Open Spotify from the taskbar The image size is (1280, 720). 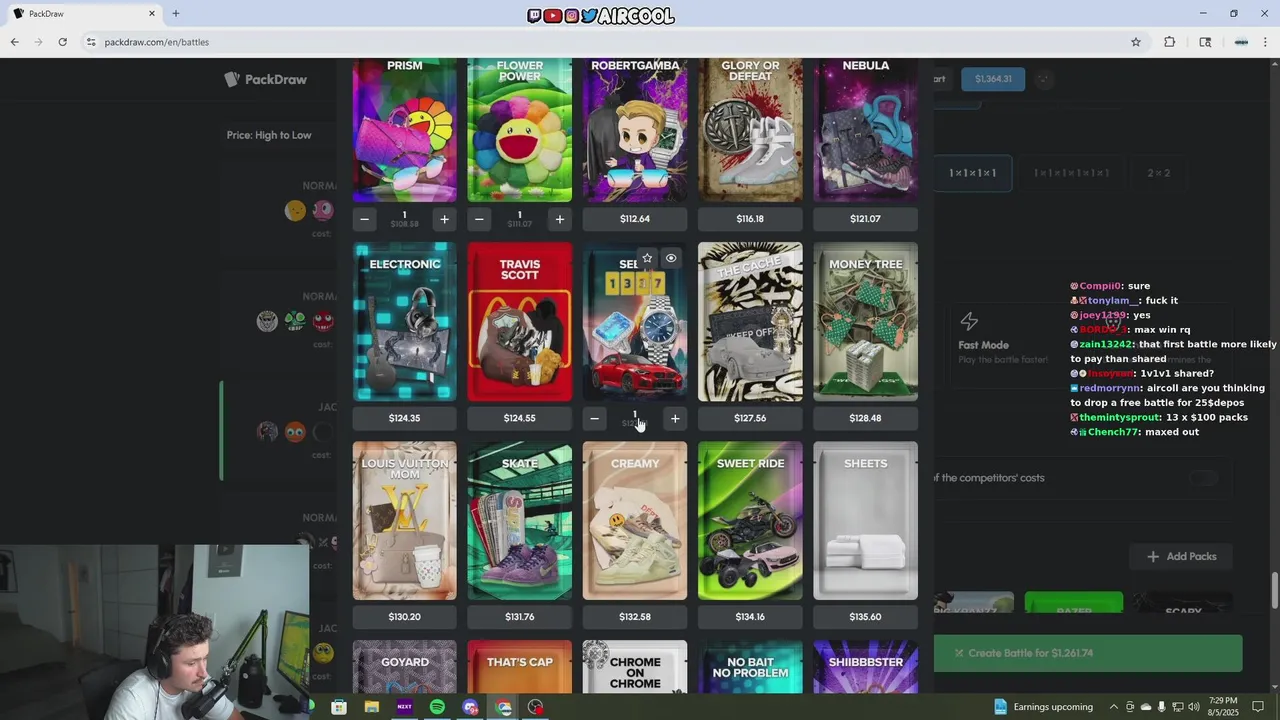coord(437,707)
